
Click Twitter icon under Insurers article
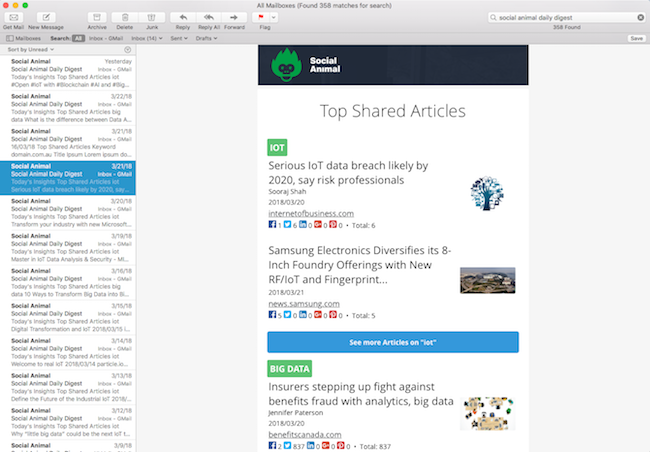287,445
